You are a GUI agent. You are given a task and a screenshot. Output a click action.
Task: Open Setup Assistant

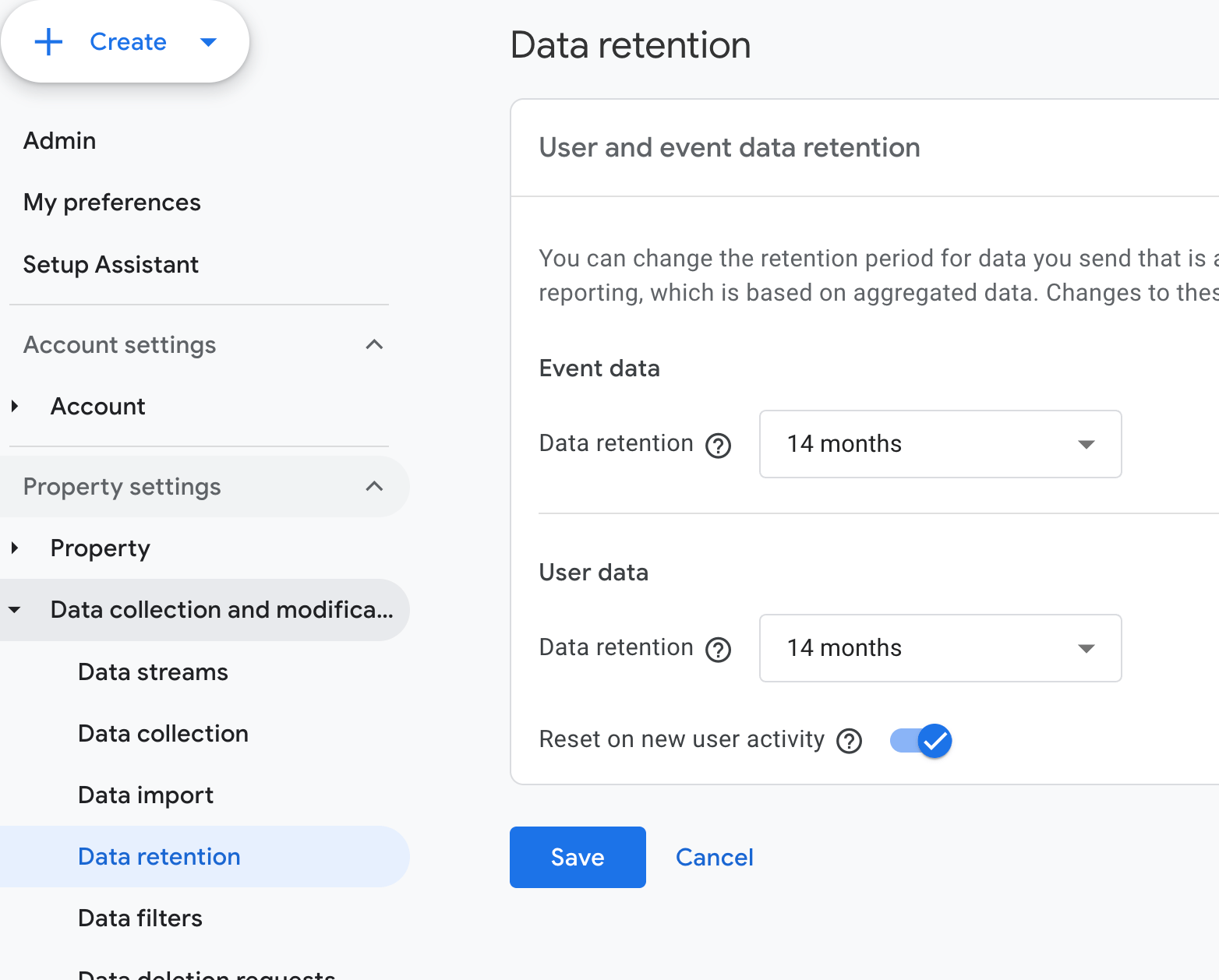coord(111,265)
